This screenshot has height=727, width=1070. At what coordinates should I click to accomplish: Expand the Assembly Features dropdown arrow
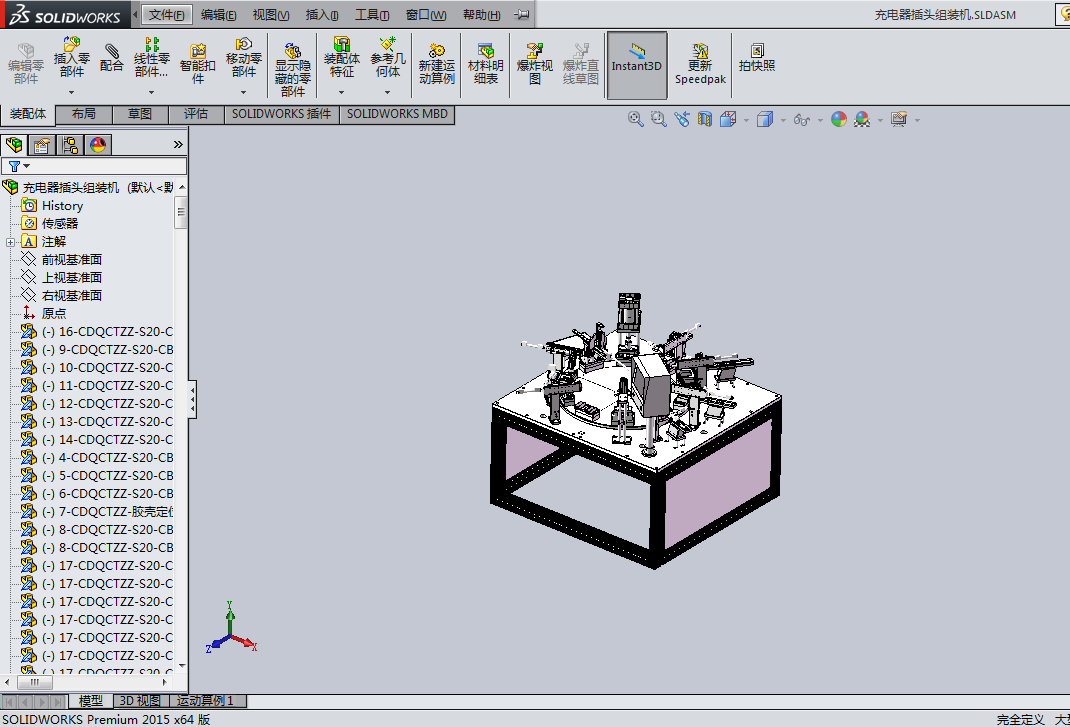tap(342, 91)
